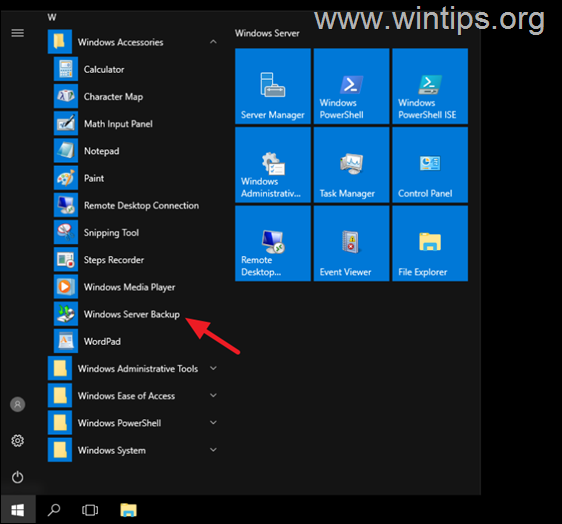This screenshot has height=524, width=562.
Task: Open the Server Manager tile
Action: pyautogui.click(x=273, y=86)
